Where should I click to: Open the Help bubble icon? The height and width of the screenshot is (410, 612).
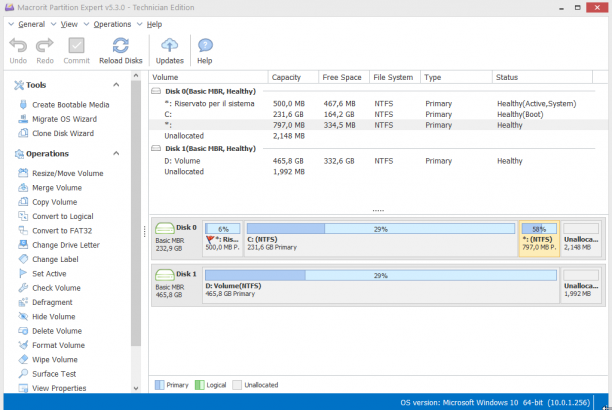coord(205,45)
